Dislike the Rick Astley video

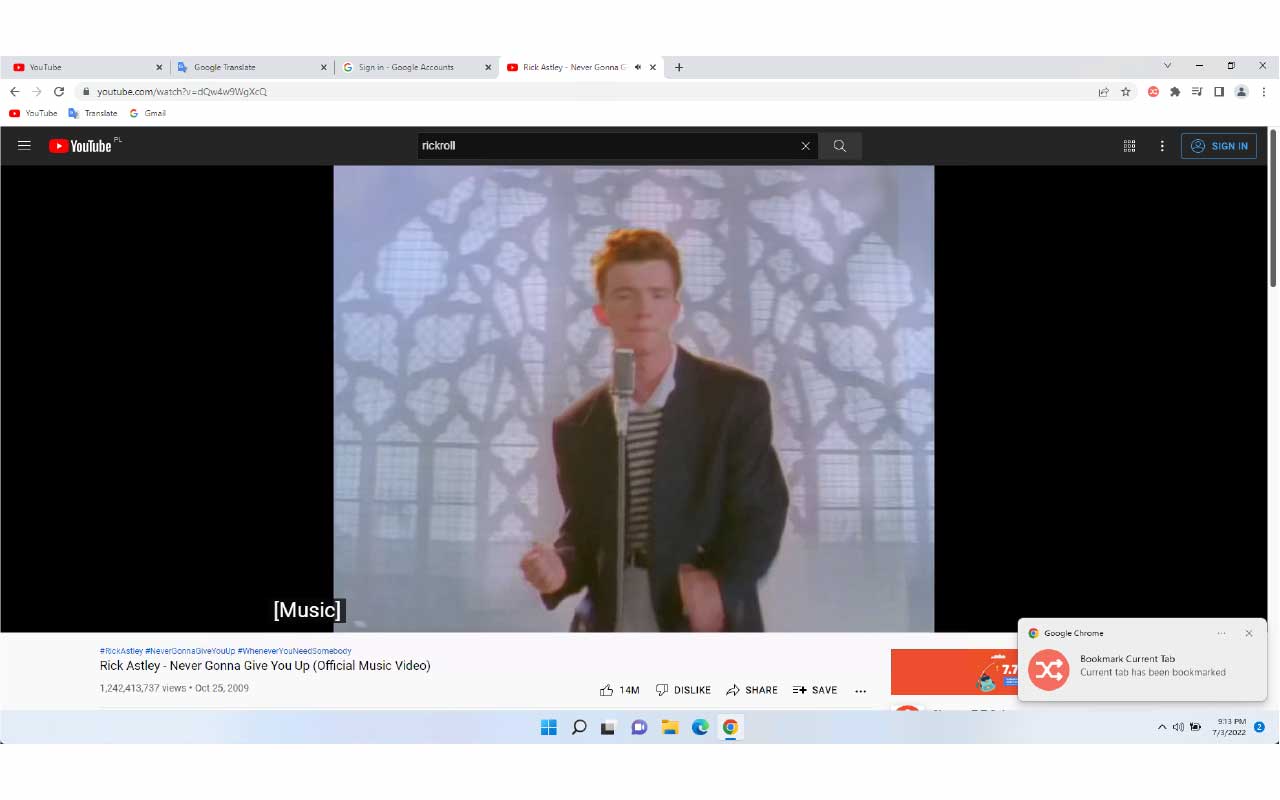coord(683,690)
